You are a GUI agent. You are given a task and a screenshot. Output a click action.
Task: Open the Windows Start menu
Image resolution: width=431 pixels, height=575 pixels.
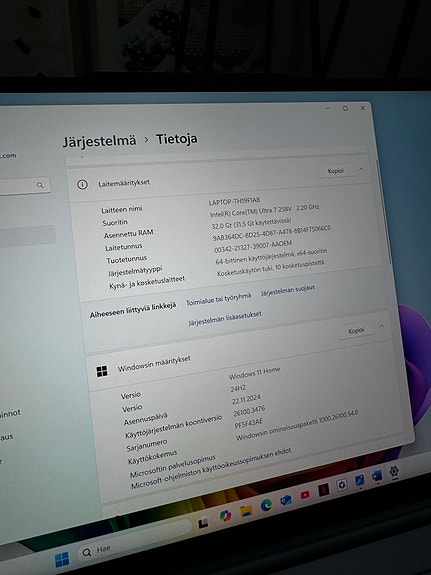pos(62,559)
